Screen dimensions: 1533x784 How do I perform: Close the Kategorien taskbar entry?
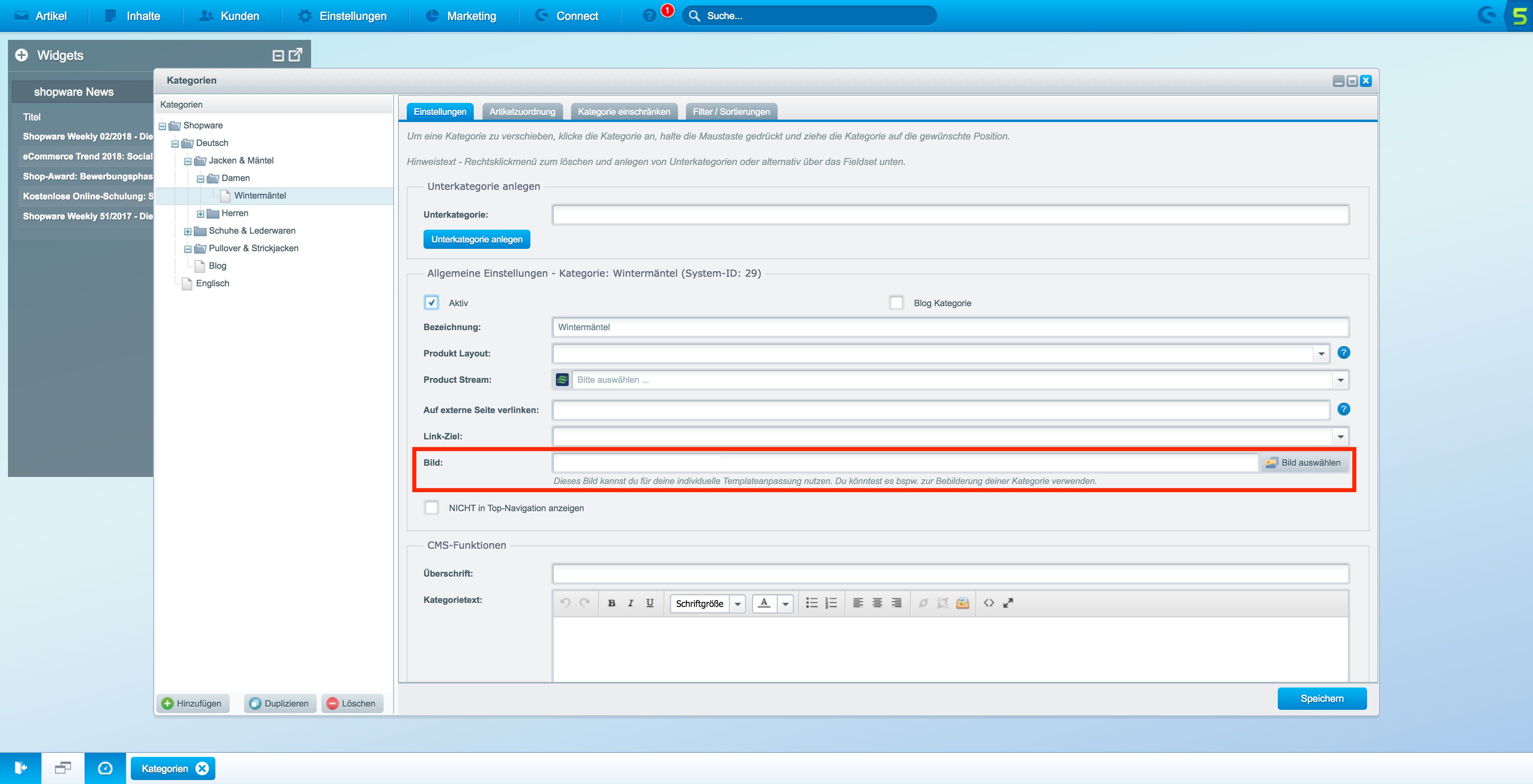coord(202,768)
